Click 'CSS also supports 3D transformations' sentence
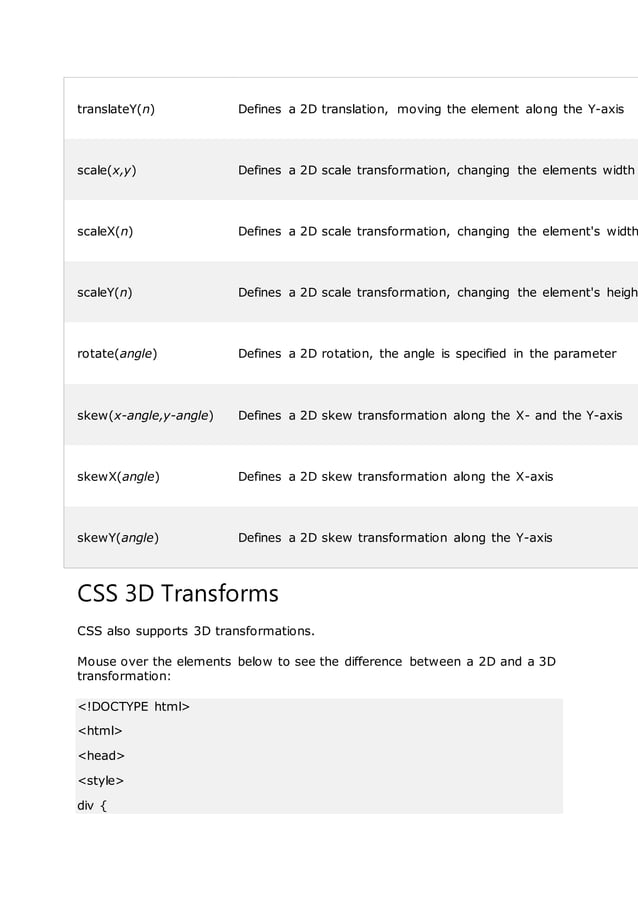This screenshot has width=638, height=902. (x=196, y=631)
